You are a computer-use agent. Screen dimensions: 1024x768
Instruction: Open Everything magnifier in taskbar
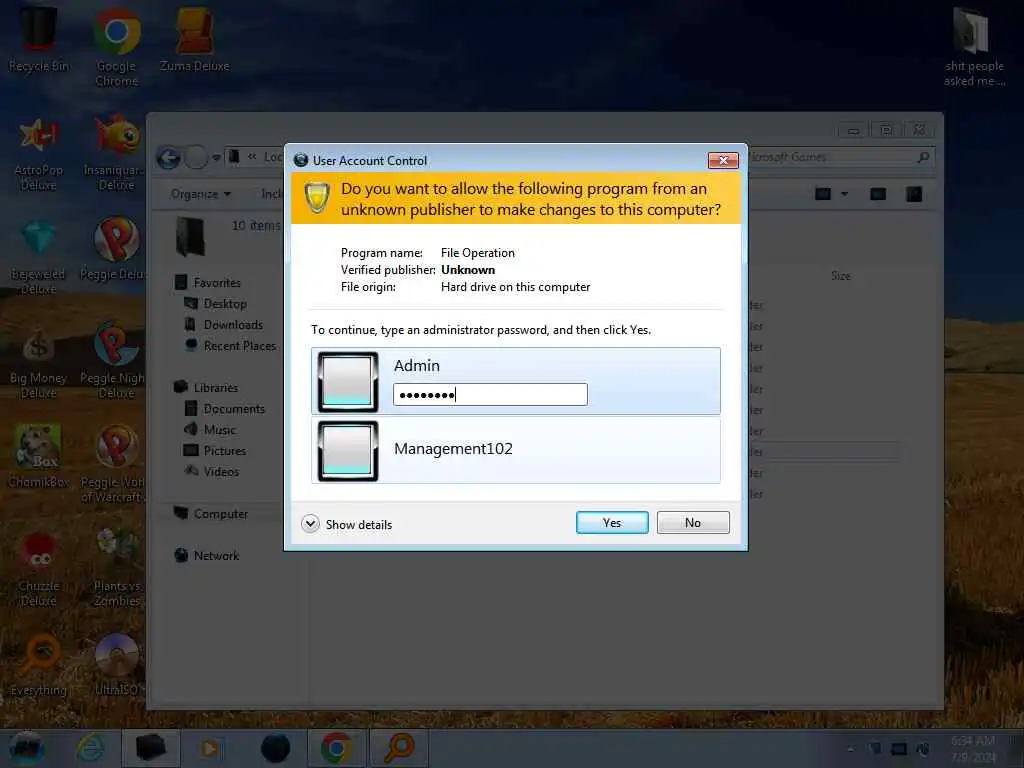coord(399,748)
